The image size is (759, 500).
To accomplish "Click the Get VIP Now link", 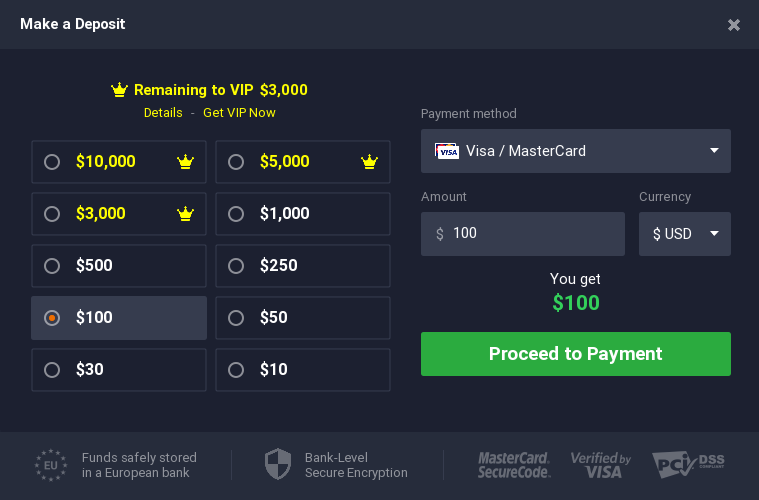I will (239, 113).
